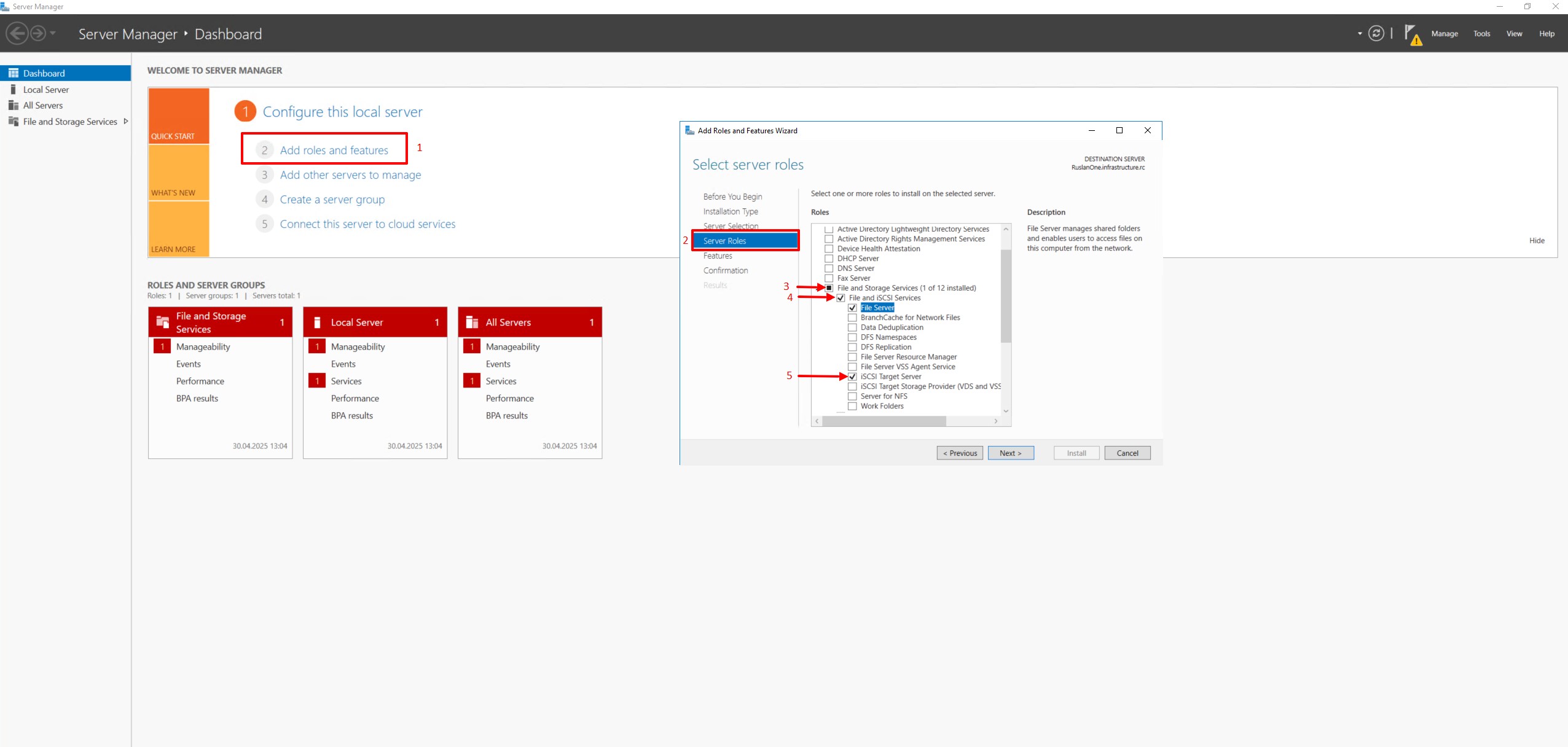
Task: Toggle File and Storage Services checkbox
Action: click(x=829, y=288)
